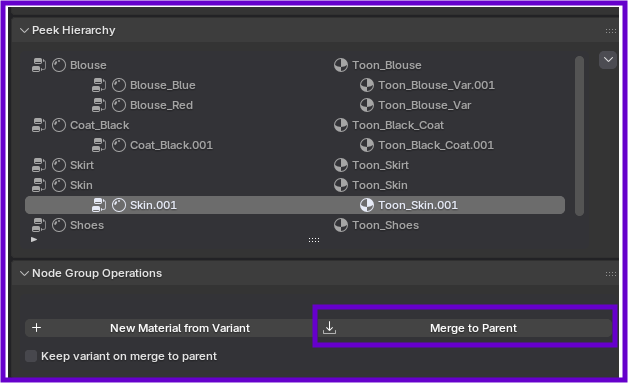Select the Coat_Black.001 row name

171,145
